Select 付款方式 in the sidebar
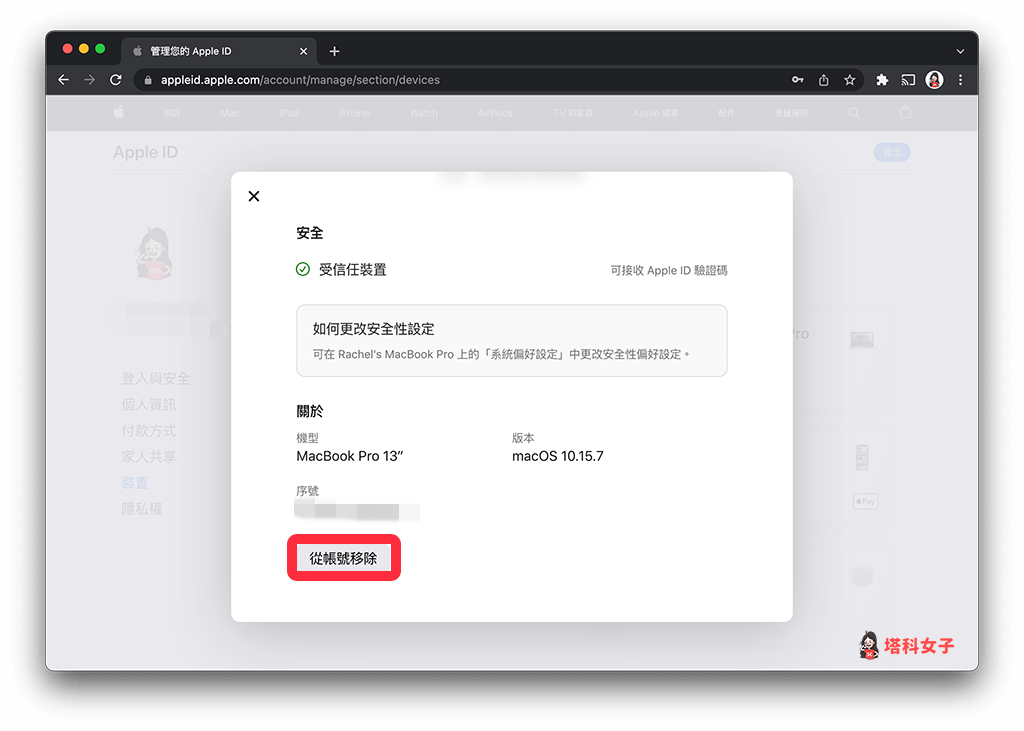 [x=148, y=430]
